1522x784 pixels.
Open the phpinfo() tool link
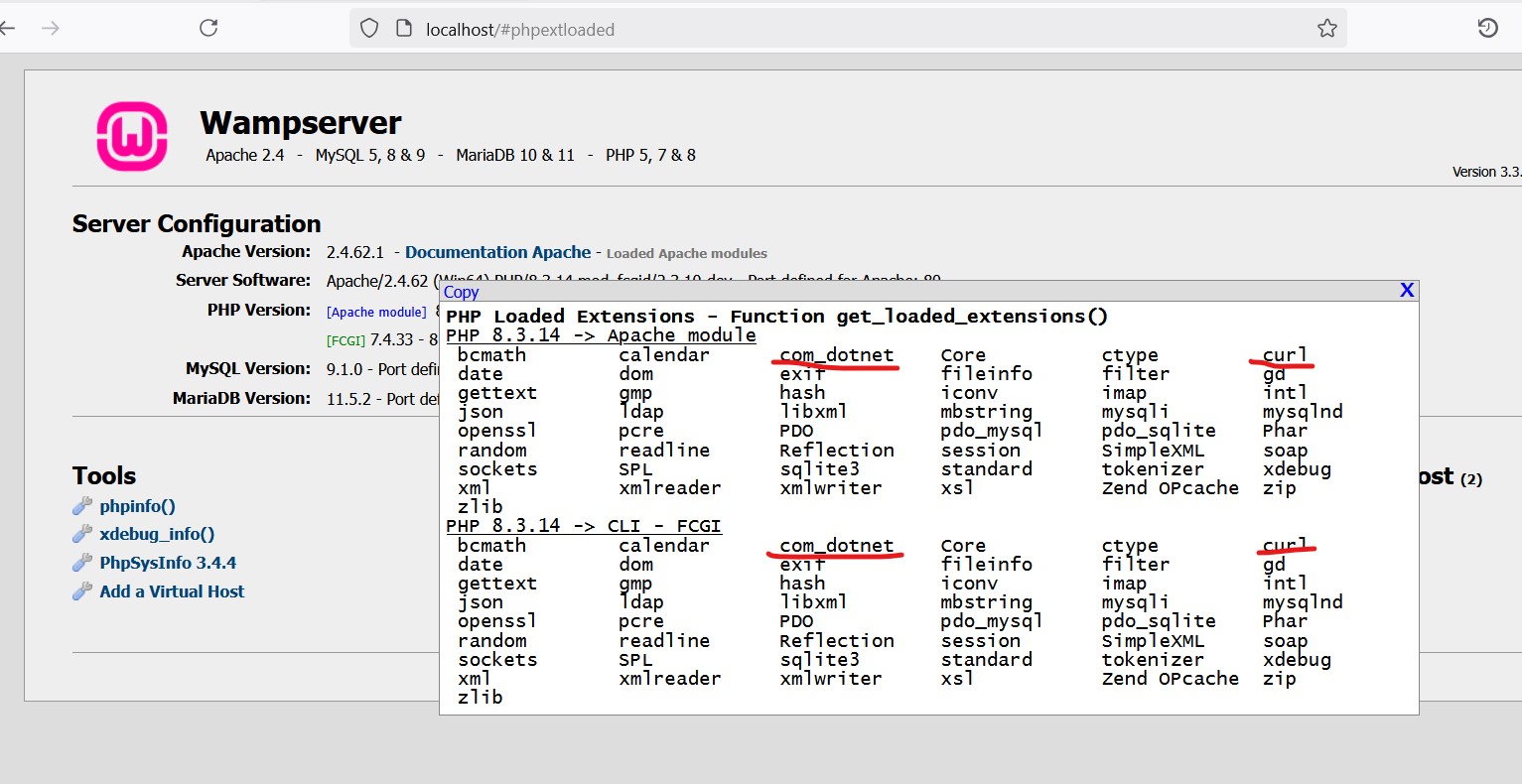coord(137,506)
